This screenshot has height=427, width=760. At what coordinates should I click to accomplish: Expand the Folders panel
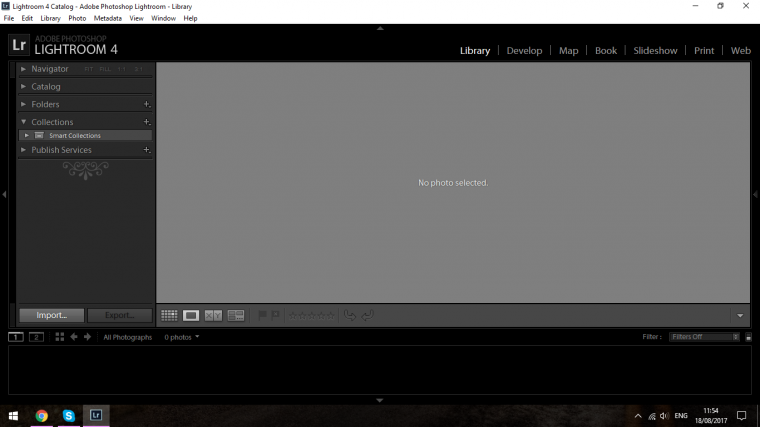pos(23,104)
